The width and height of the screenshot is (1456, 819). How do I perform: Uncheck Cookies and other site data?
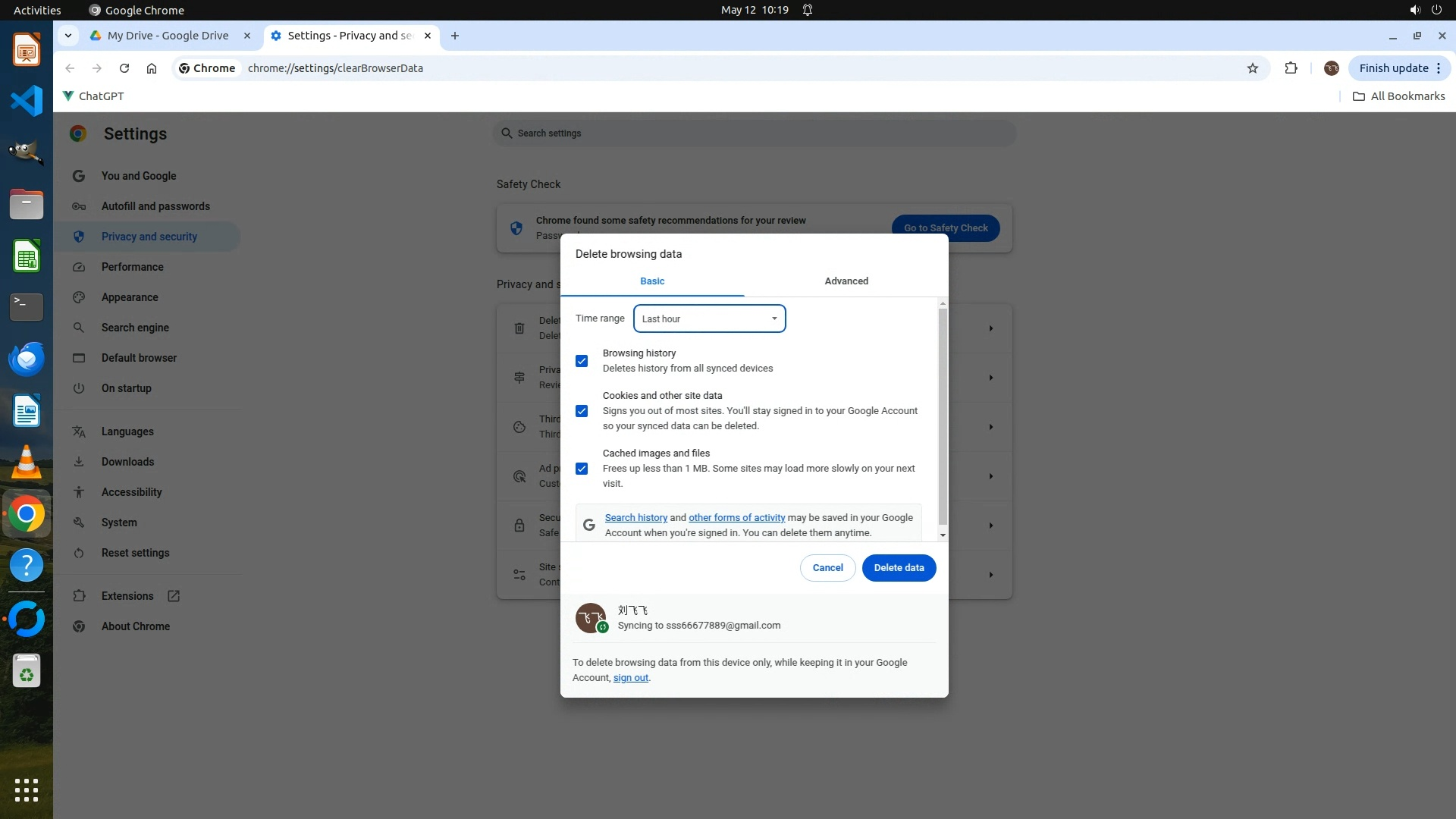pos(582,411)
